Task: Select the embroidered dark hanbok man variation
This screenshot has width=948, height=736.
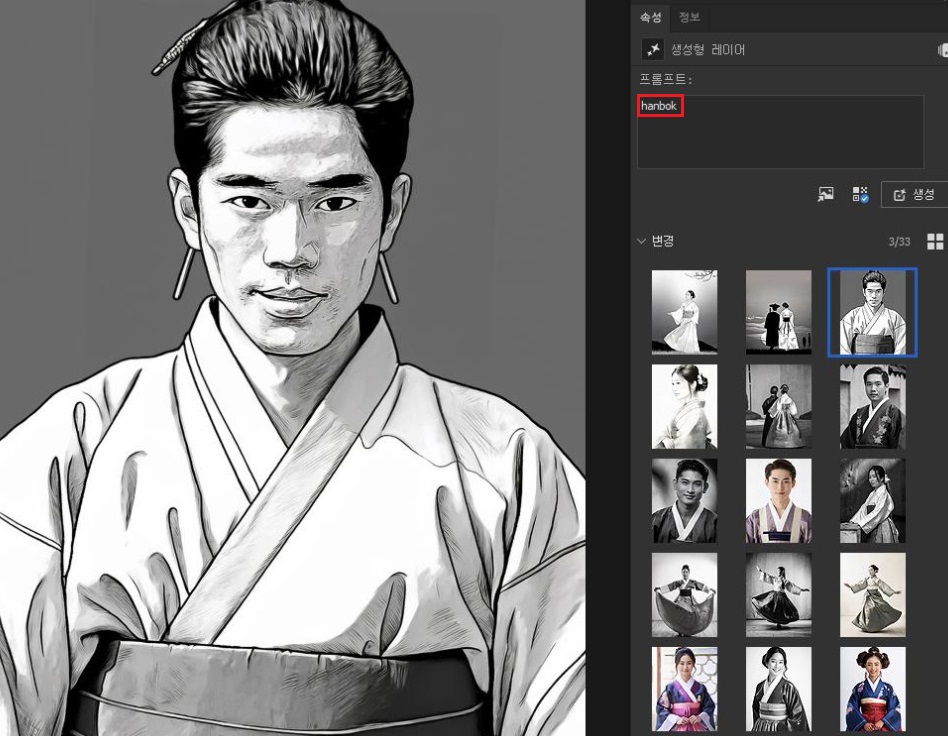Action: (x=871, y=406)
